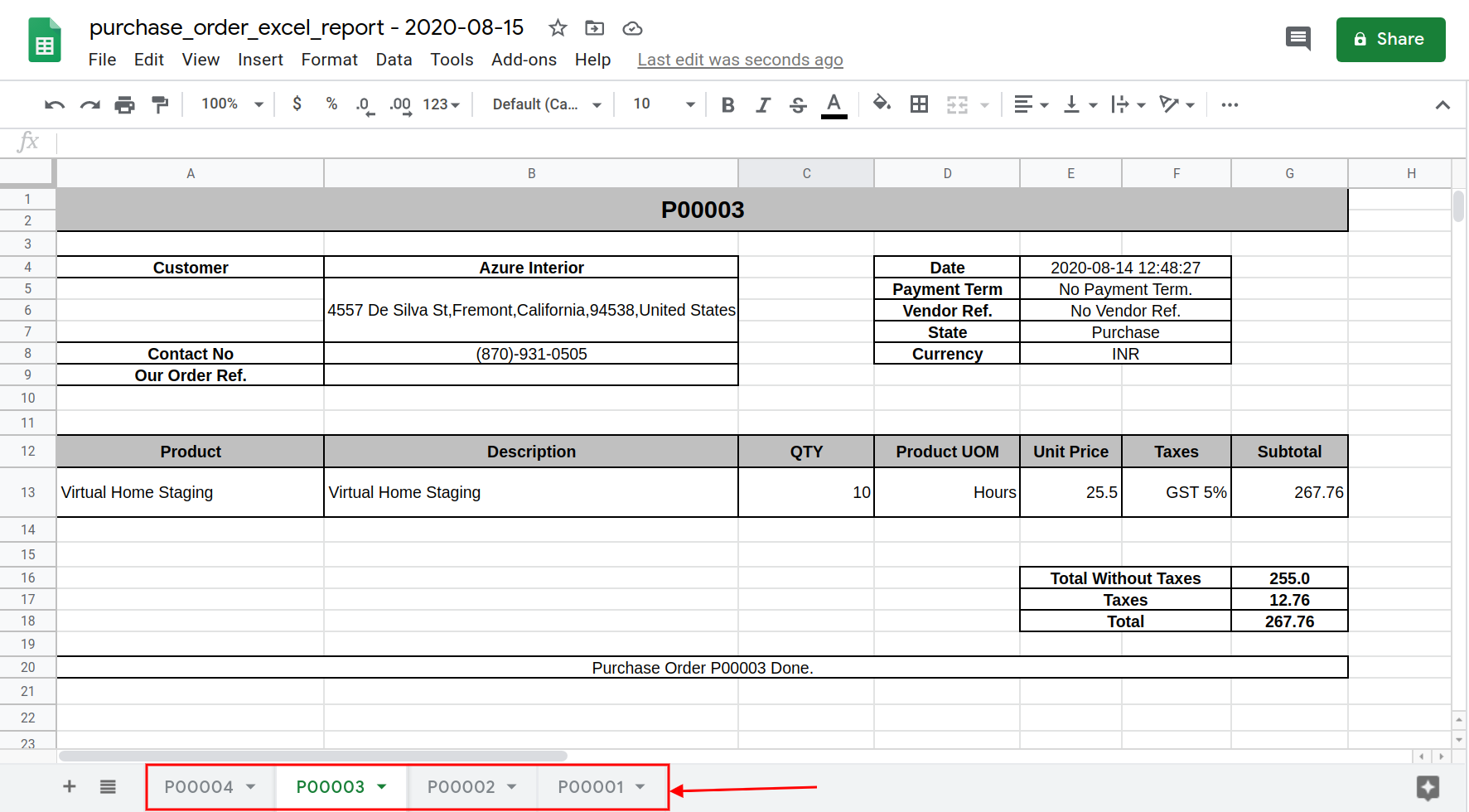Viewport: 1469px width, 812px height.
Task: Expand the font size 10 dropdown
Action: click(664, 104)
